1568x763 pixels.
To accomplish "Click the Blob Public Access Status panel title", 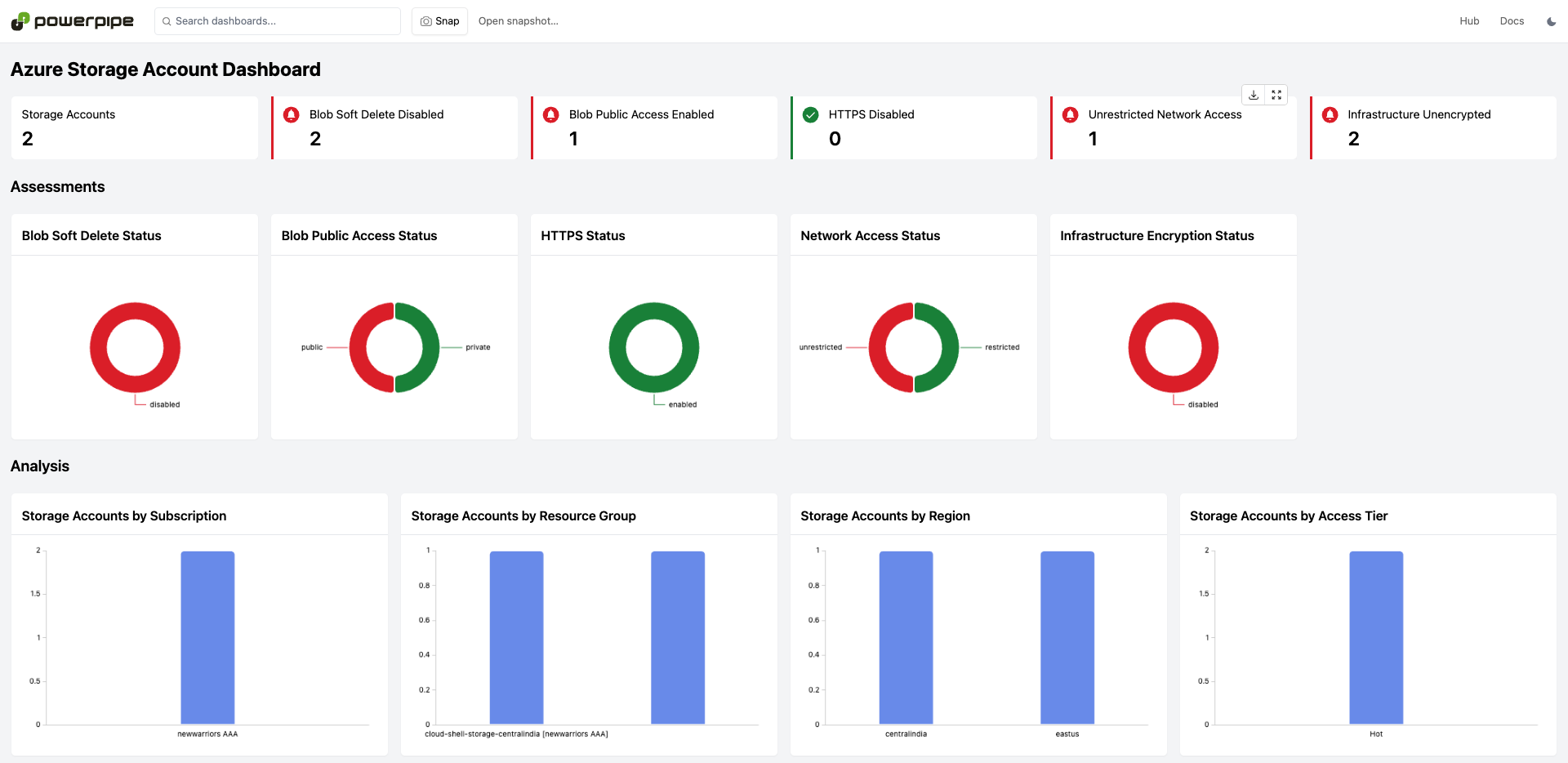I will point(359,235).
